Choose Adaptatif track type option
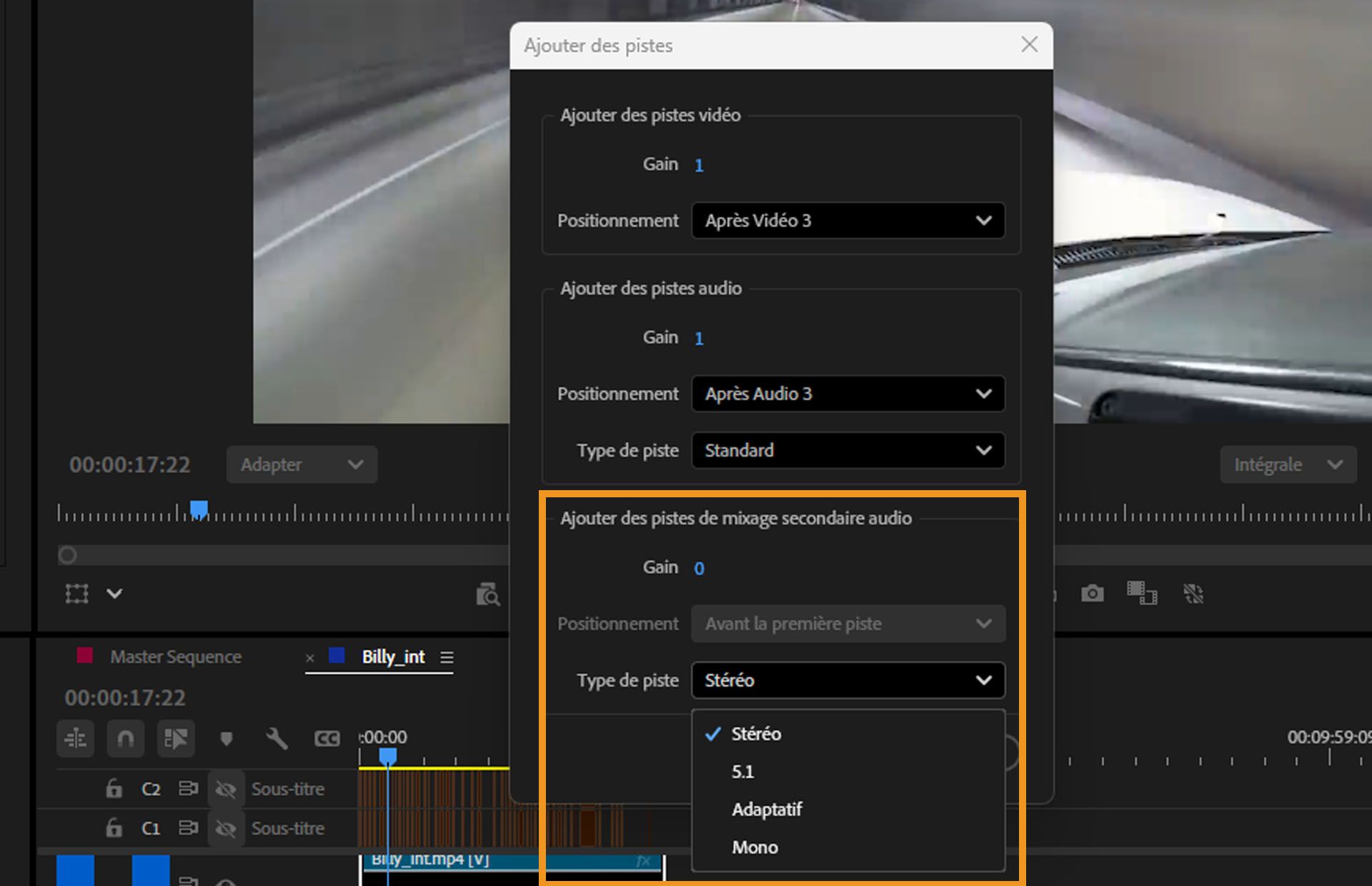 tap(767, 810)
